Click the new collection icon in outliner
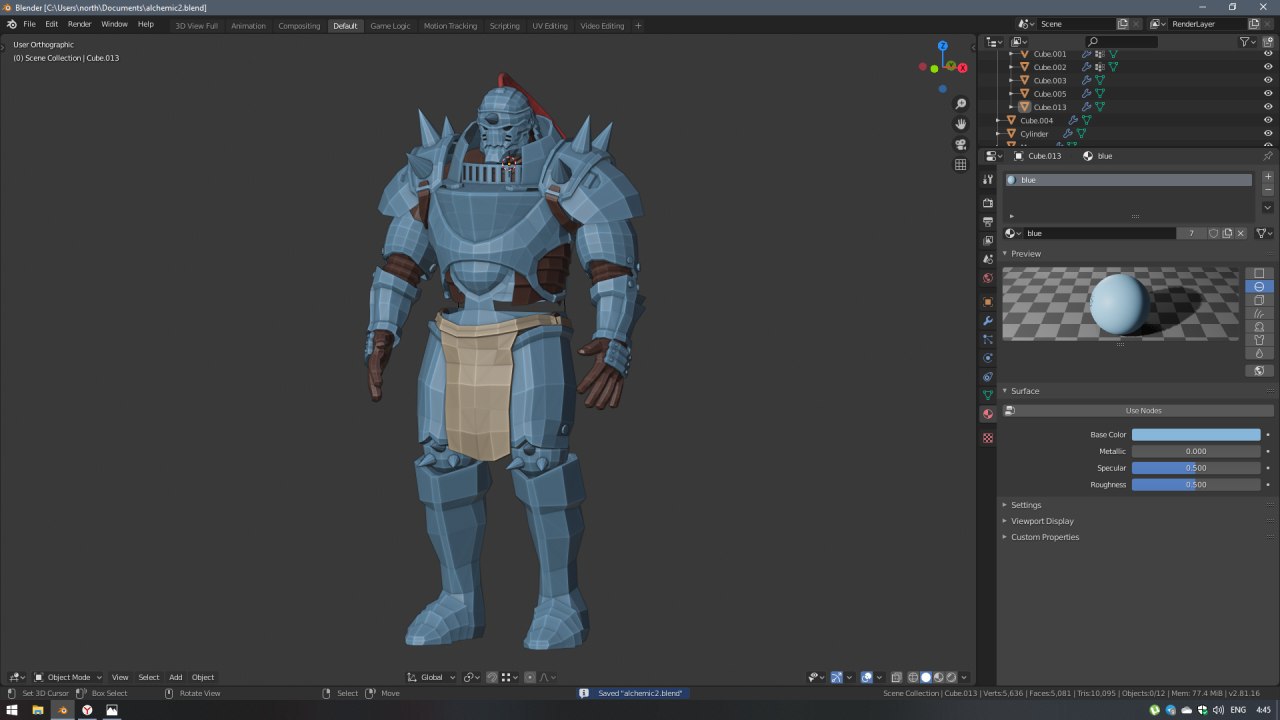 [1268, 42]
